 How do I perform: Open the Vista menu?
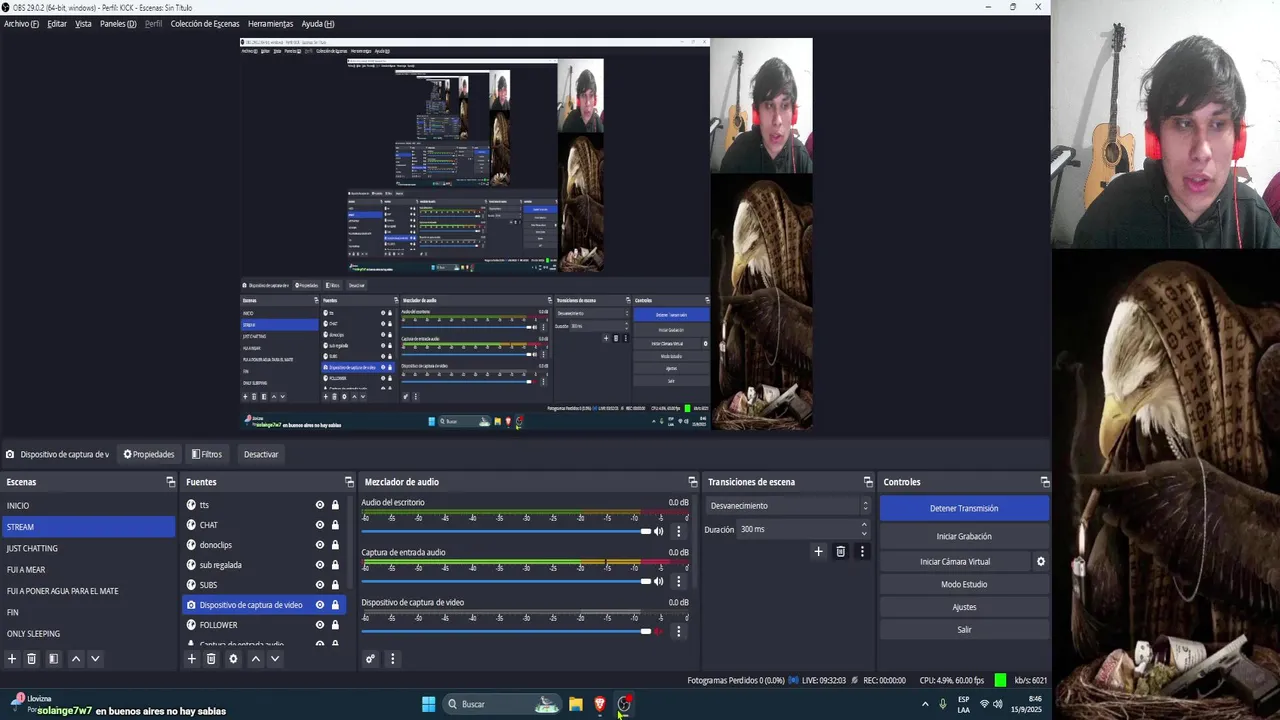(83, 24)
